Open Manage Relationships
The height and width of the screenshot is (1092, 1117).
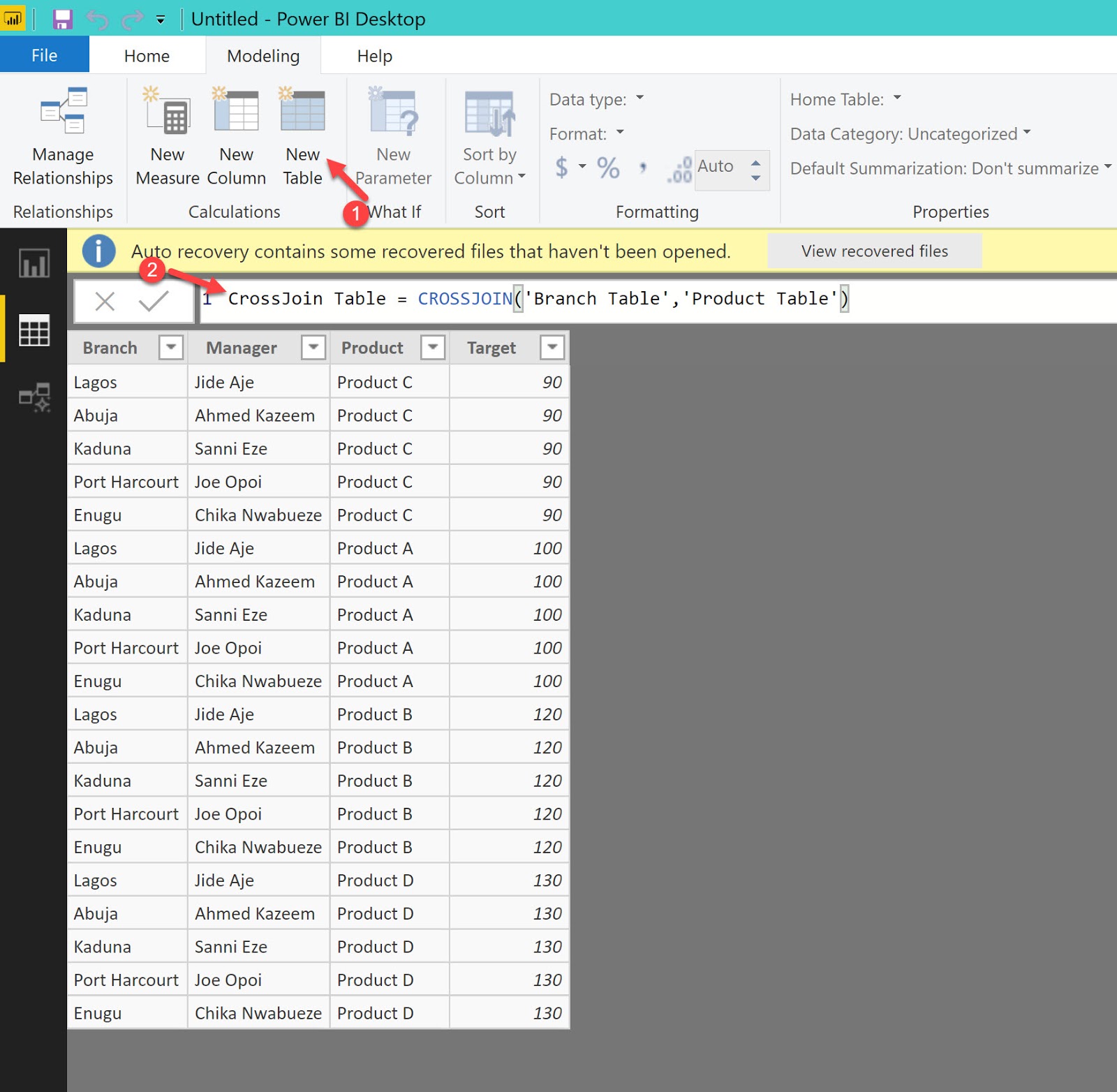tap(63, 136)
